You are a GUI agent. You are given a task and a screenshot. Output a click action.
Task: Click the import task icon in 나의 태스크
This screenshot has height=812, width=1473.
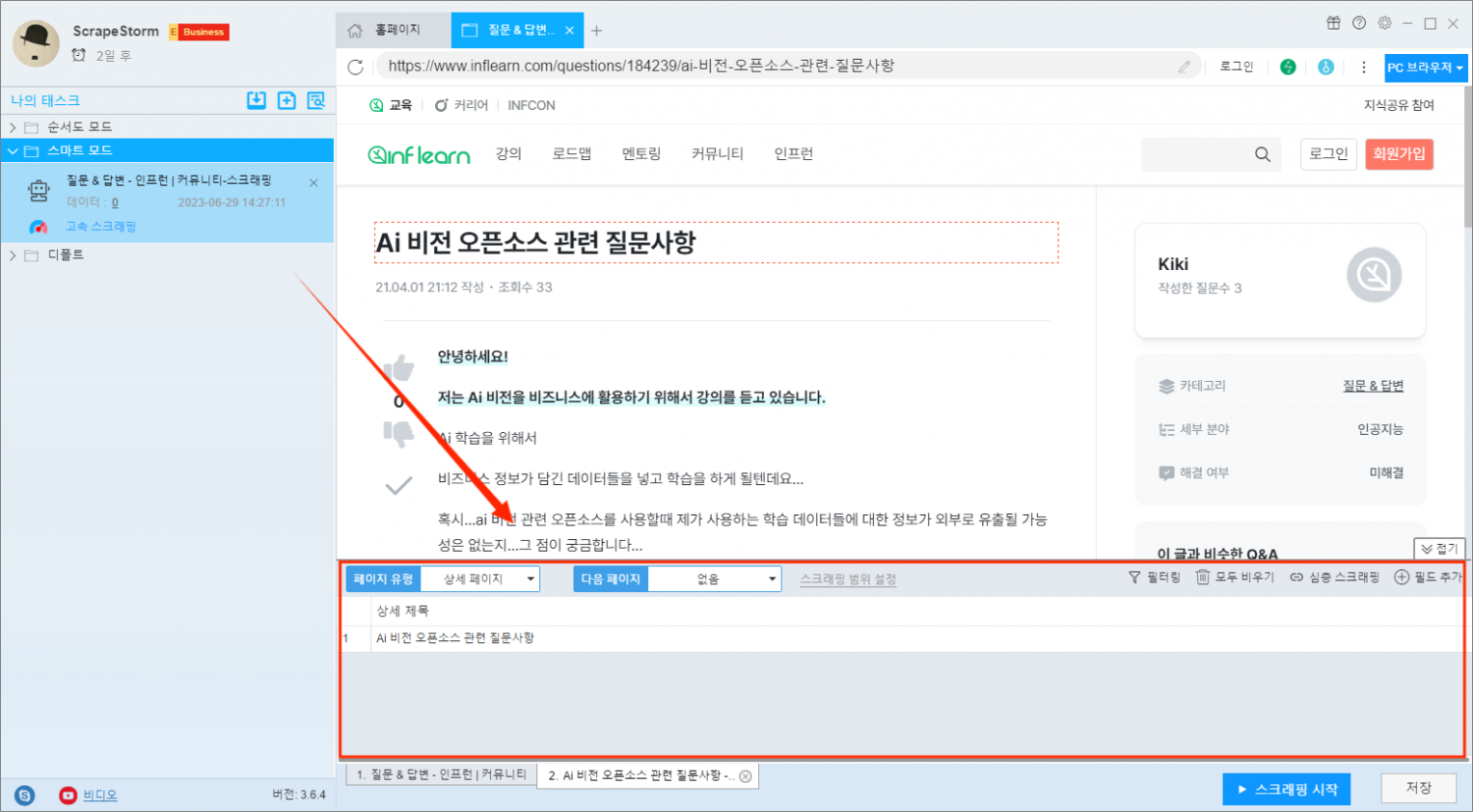point(256,100)
